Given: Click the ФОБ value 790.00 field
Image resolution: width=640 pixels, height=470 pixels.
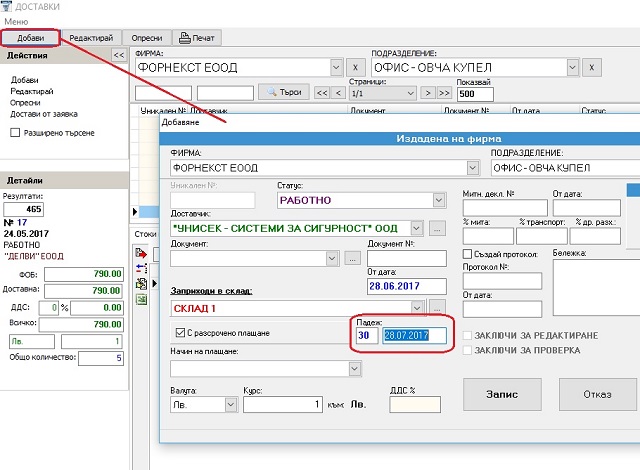Looking at the screenshot, I should 84,274.
